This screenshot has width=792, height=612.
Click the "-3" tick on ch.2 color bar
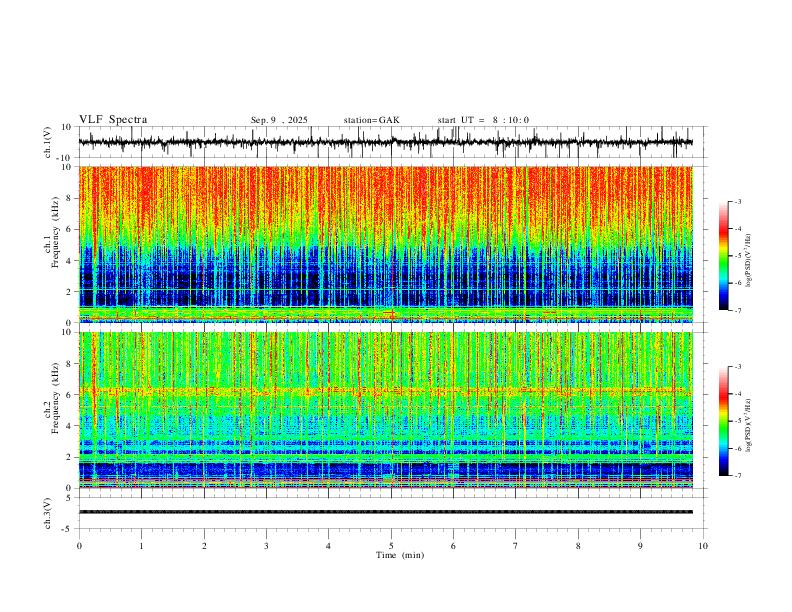737,367
